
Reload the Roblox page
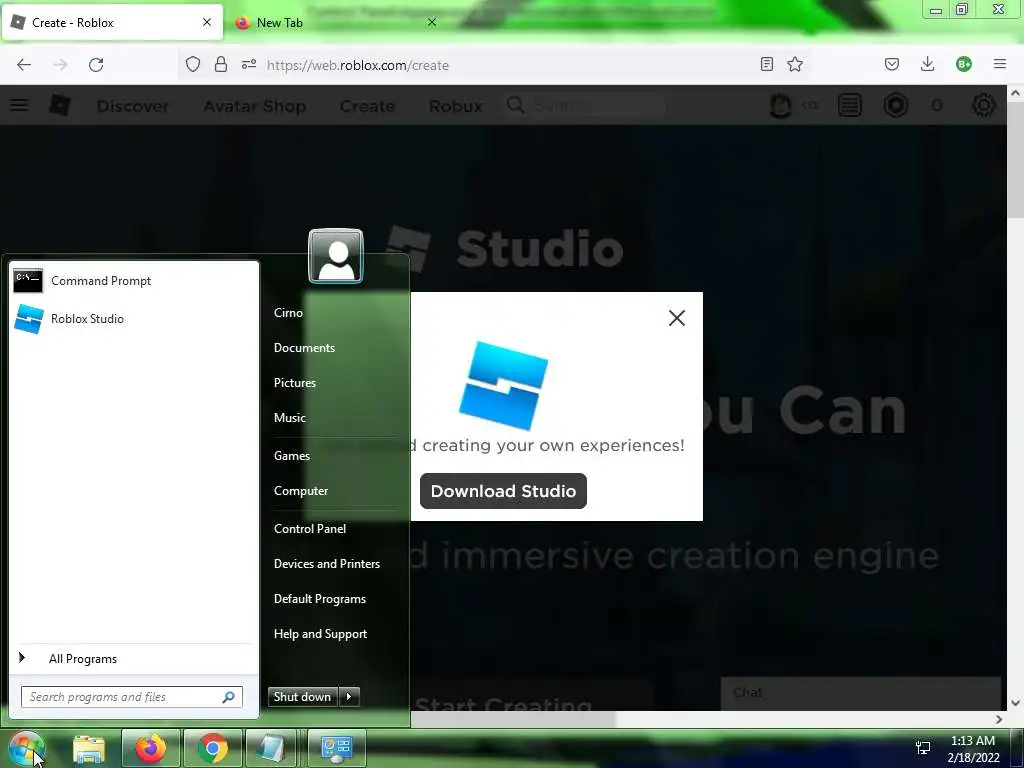click(96, 65)
